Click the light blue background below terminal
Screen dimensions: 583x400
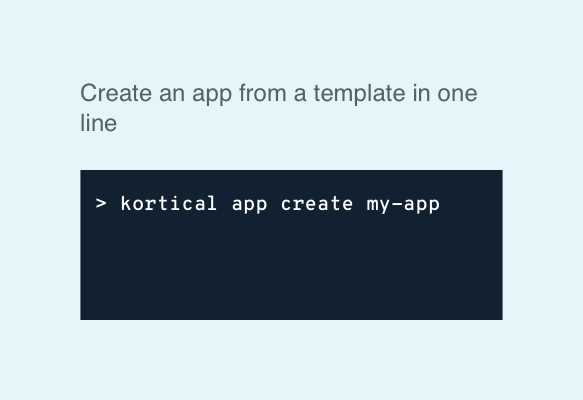click(x=291, y=360)
